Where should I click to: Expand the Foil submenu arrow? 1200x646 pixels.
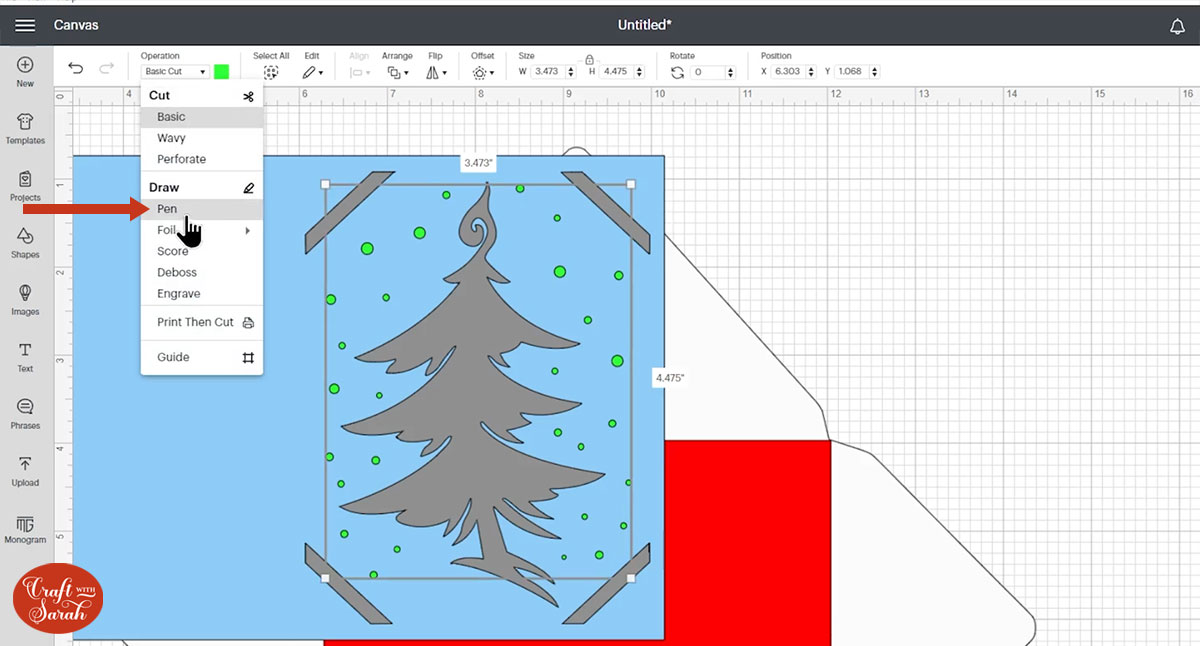[x=248, y=231]
